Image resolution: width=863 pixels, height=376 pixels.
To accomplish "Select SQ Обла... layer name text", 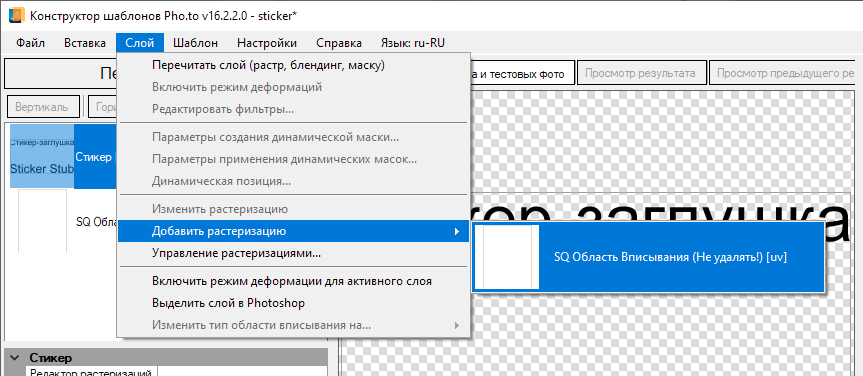I will [96, 221].
